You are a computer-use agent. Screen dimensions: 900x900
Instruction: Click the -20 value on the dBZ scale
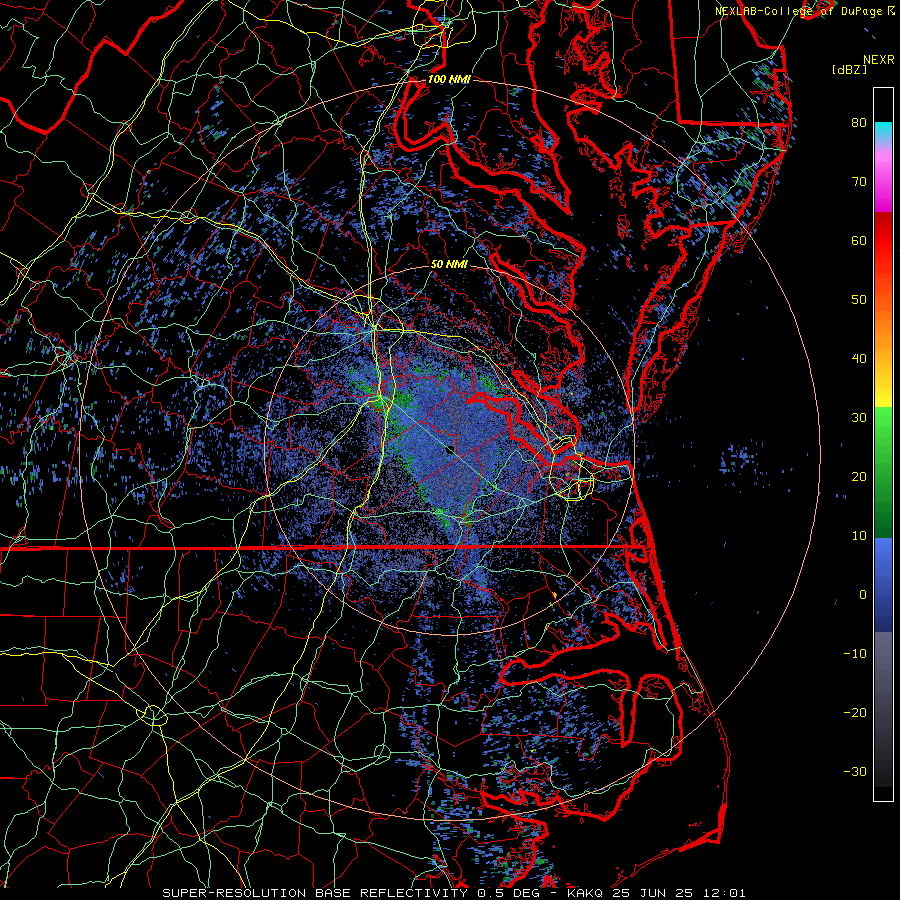pyautogui.click(x=855, y=712)
